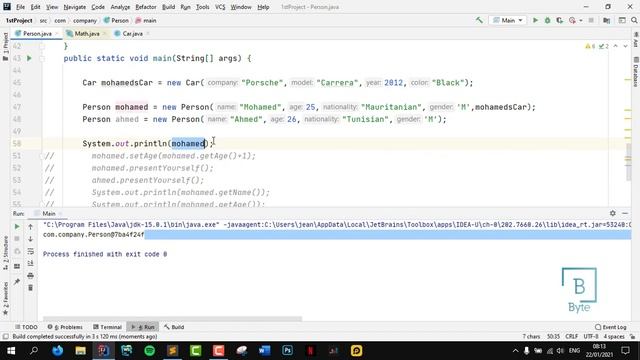Select the Person.java editor tab
640x360 pixels.
coord(37,33)
